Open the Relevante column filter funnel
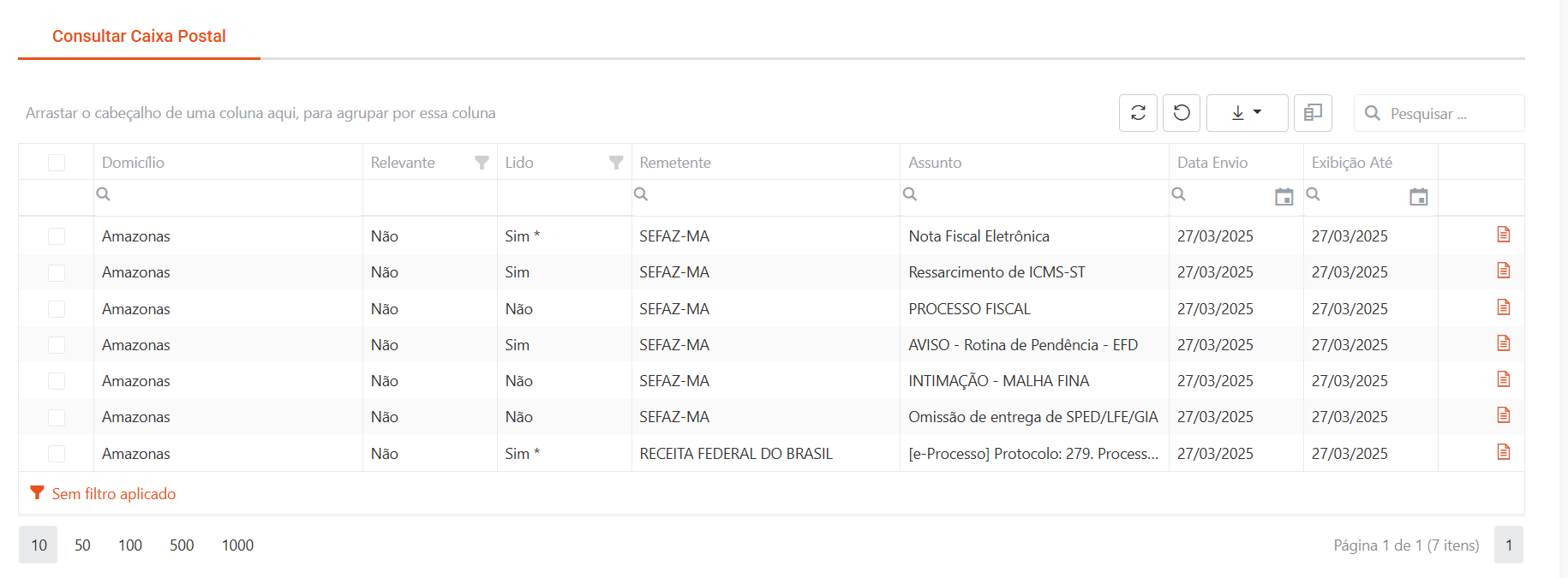This screenshot has width=1568, height=578. point(482,163)
